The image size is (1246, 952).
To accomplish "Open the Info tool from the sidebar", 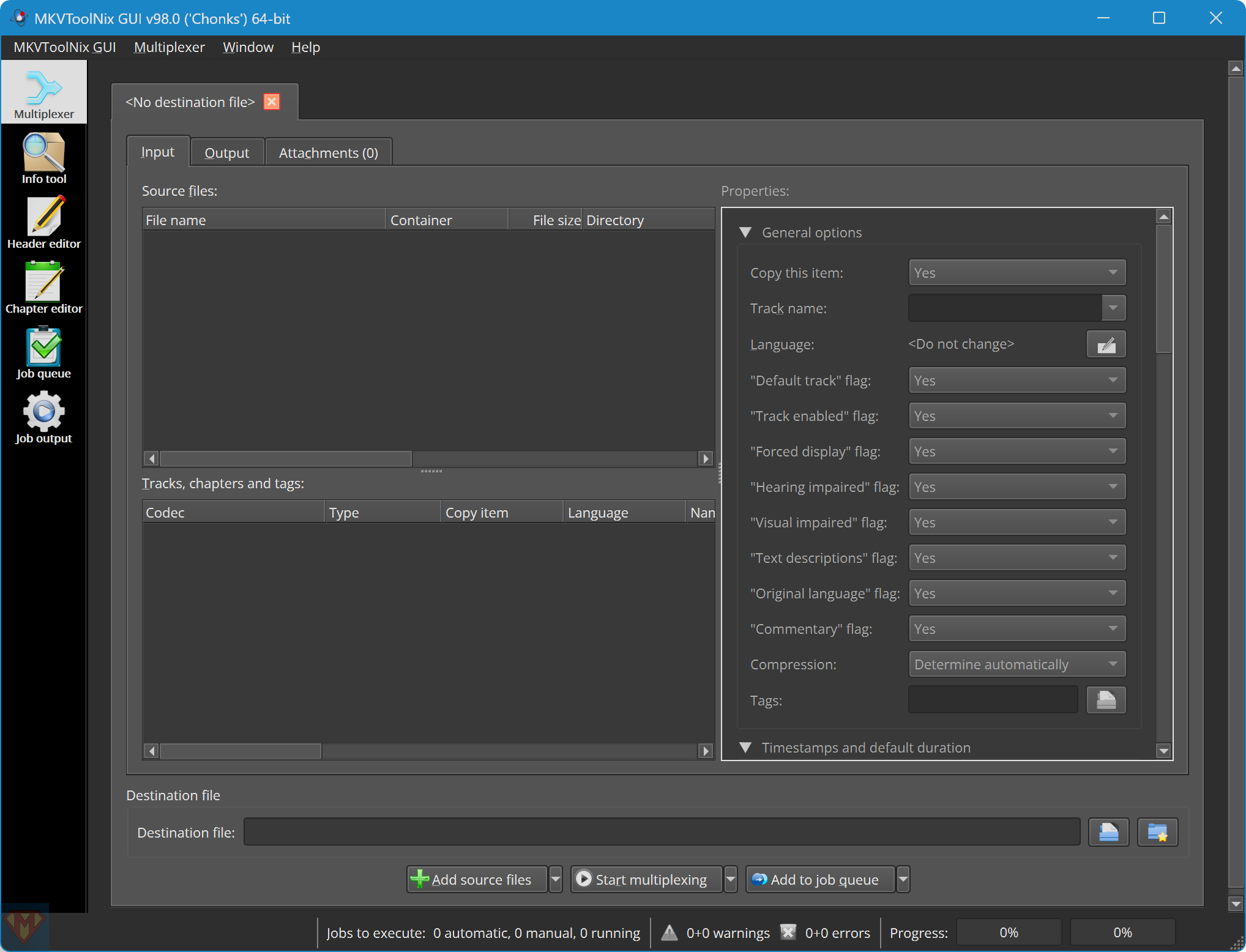I will 43,158.
